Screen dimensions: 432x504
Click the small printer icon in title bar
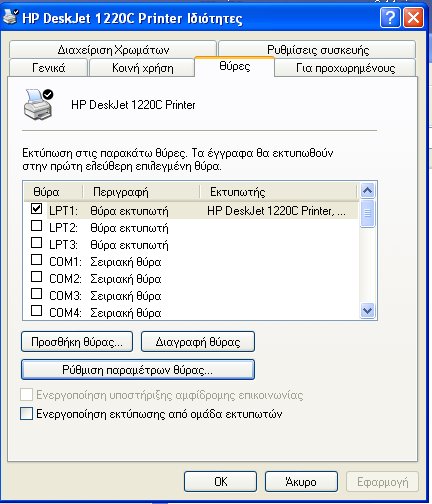tap(10, 17)
